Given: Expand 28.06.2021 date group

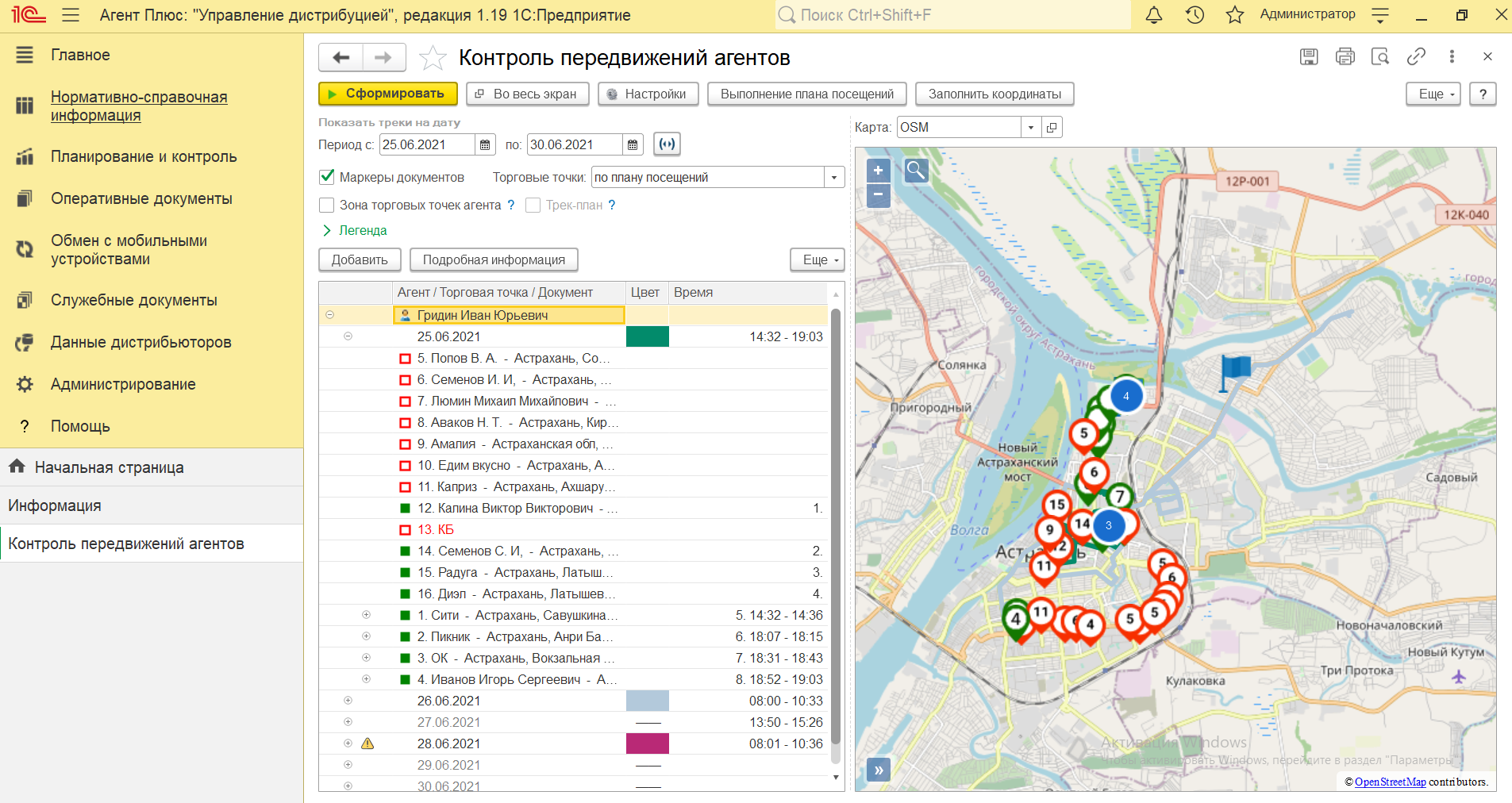Looking at the screenshot, I should click(348, 743).
